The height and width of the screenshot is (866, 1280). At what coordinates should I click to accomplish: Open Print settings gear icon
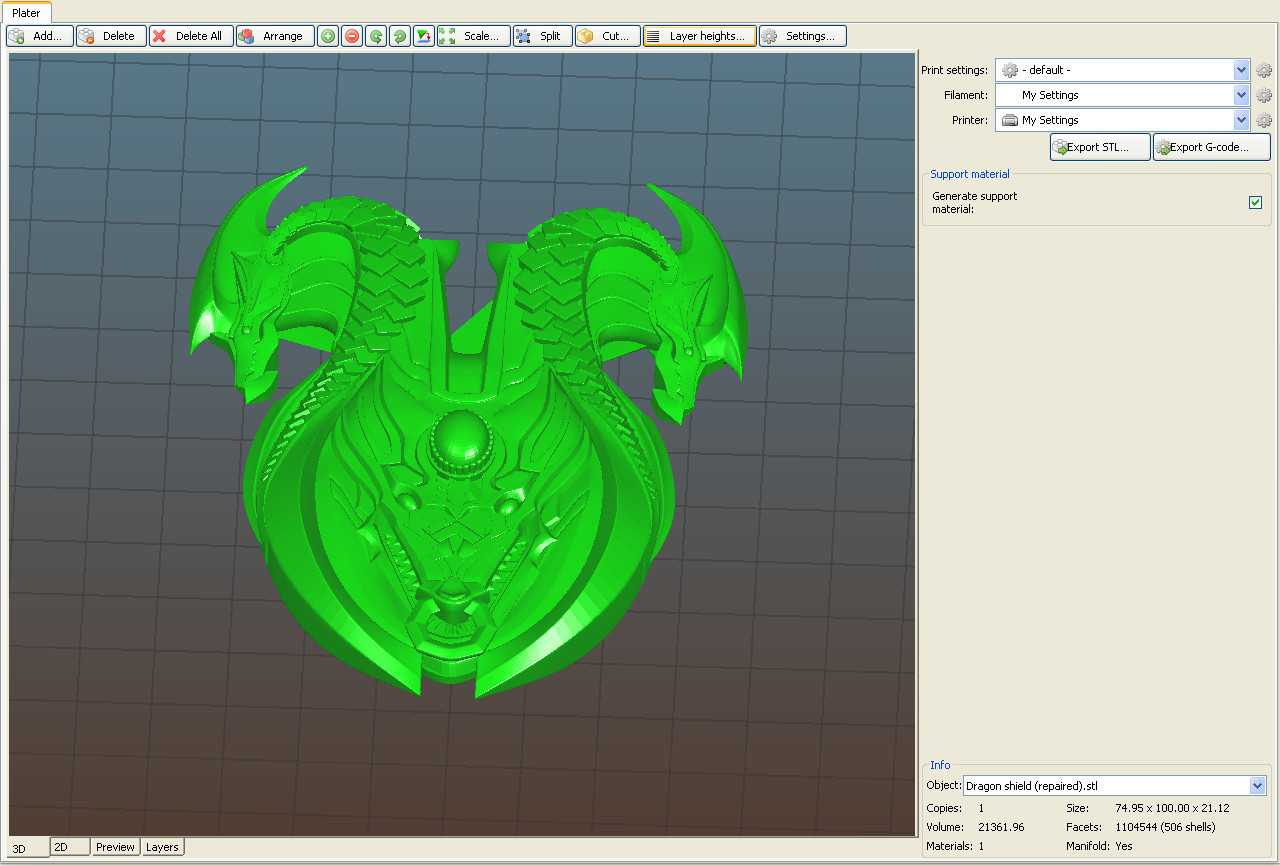pyautogui.click(x=1264, y=70)
